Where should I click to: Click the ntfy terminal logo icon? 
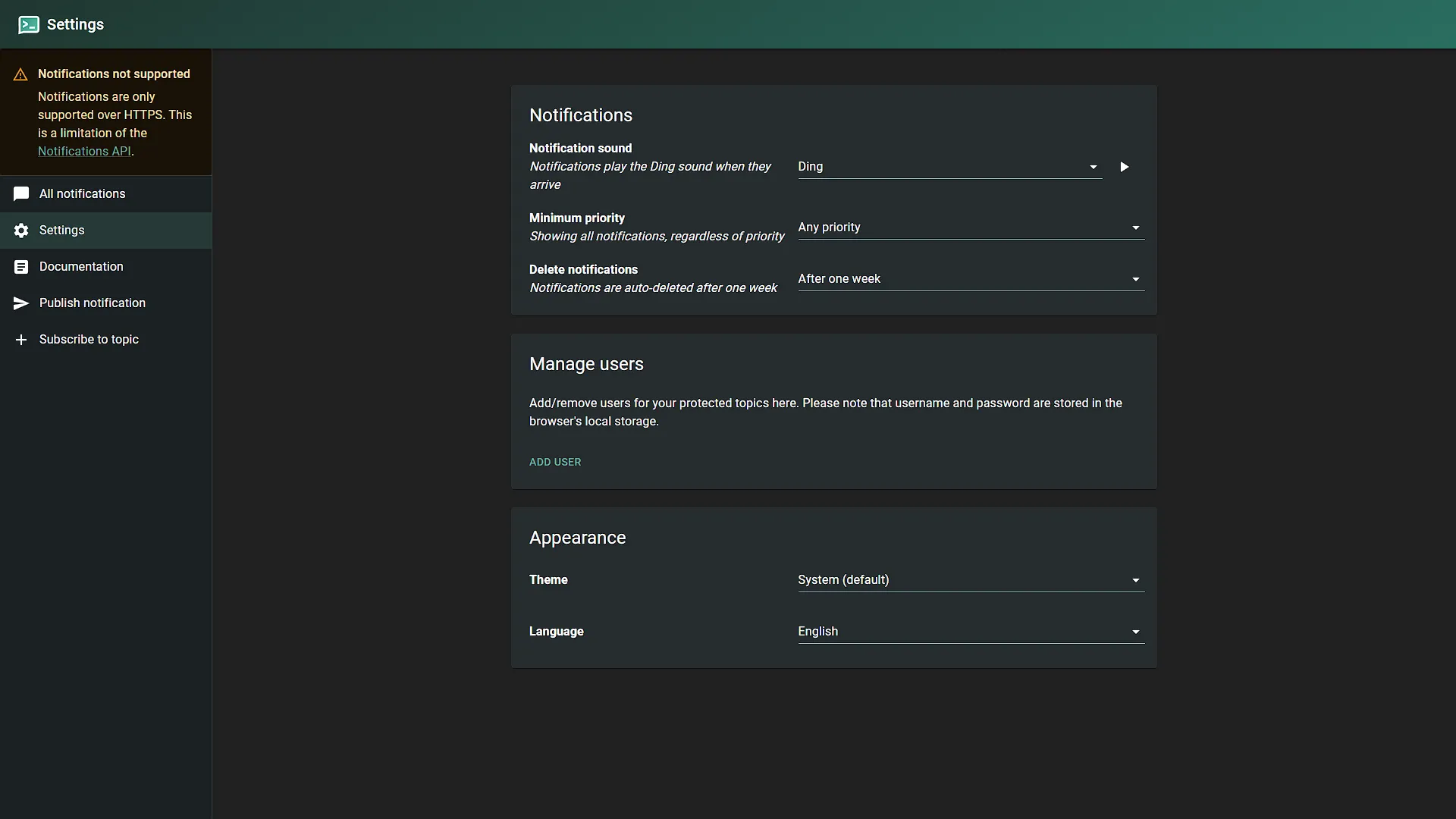(29, 24)
